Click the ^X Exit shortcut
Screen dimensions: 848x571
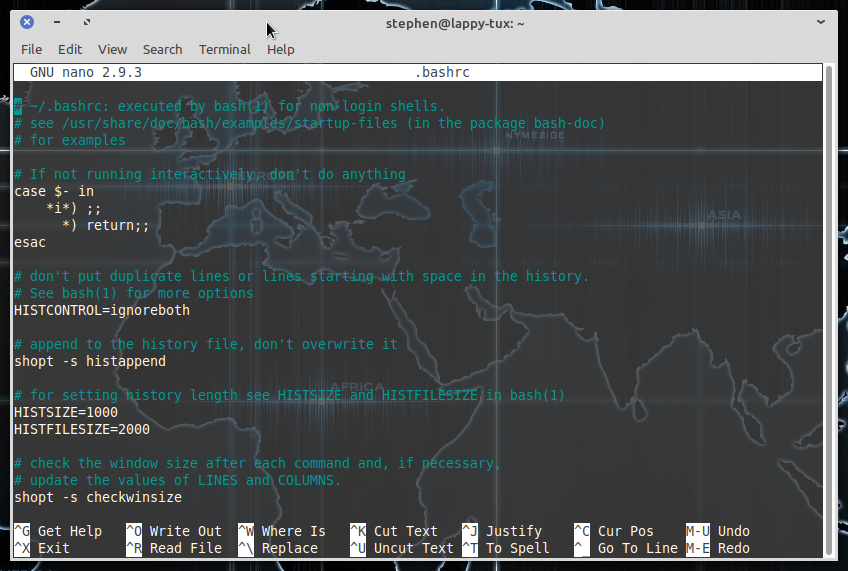(42, 548)
